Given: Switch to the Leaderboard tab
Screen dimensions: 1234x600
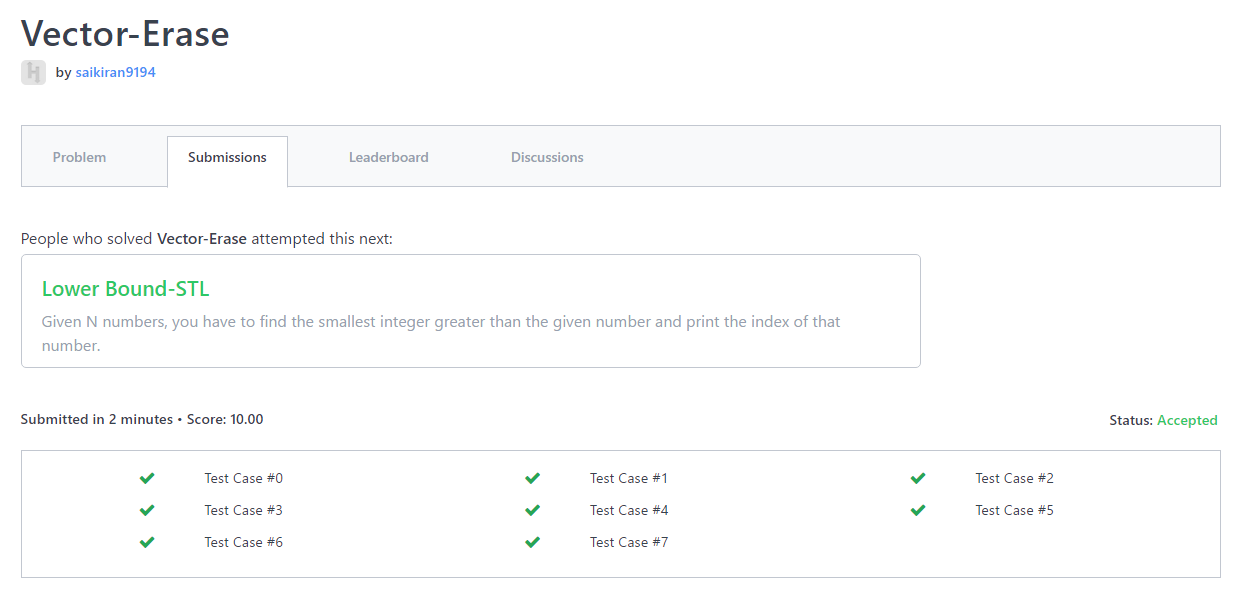Looking at the screenshot, I should pyautogui.click(x=388, y=157).
